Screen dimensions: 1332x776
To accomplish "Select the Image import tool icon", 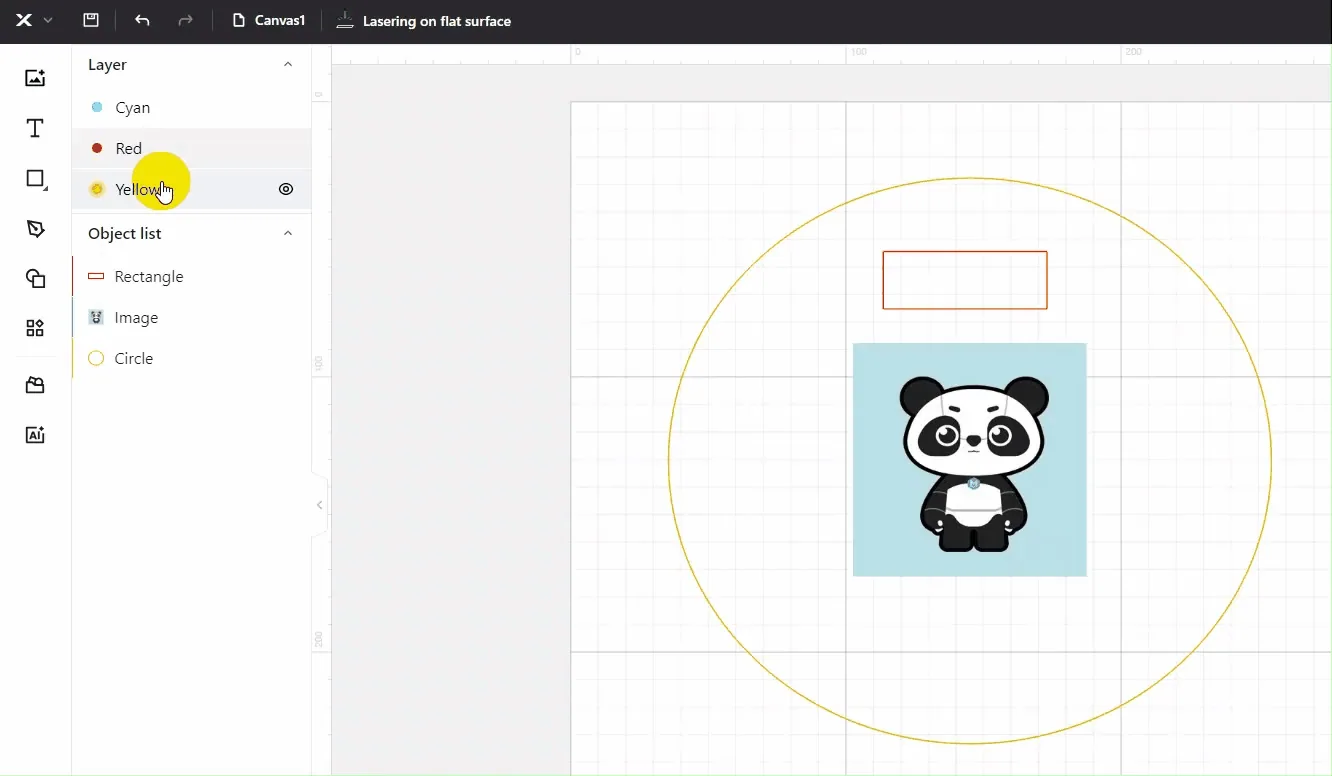I will coord(35,78).
